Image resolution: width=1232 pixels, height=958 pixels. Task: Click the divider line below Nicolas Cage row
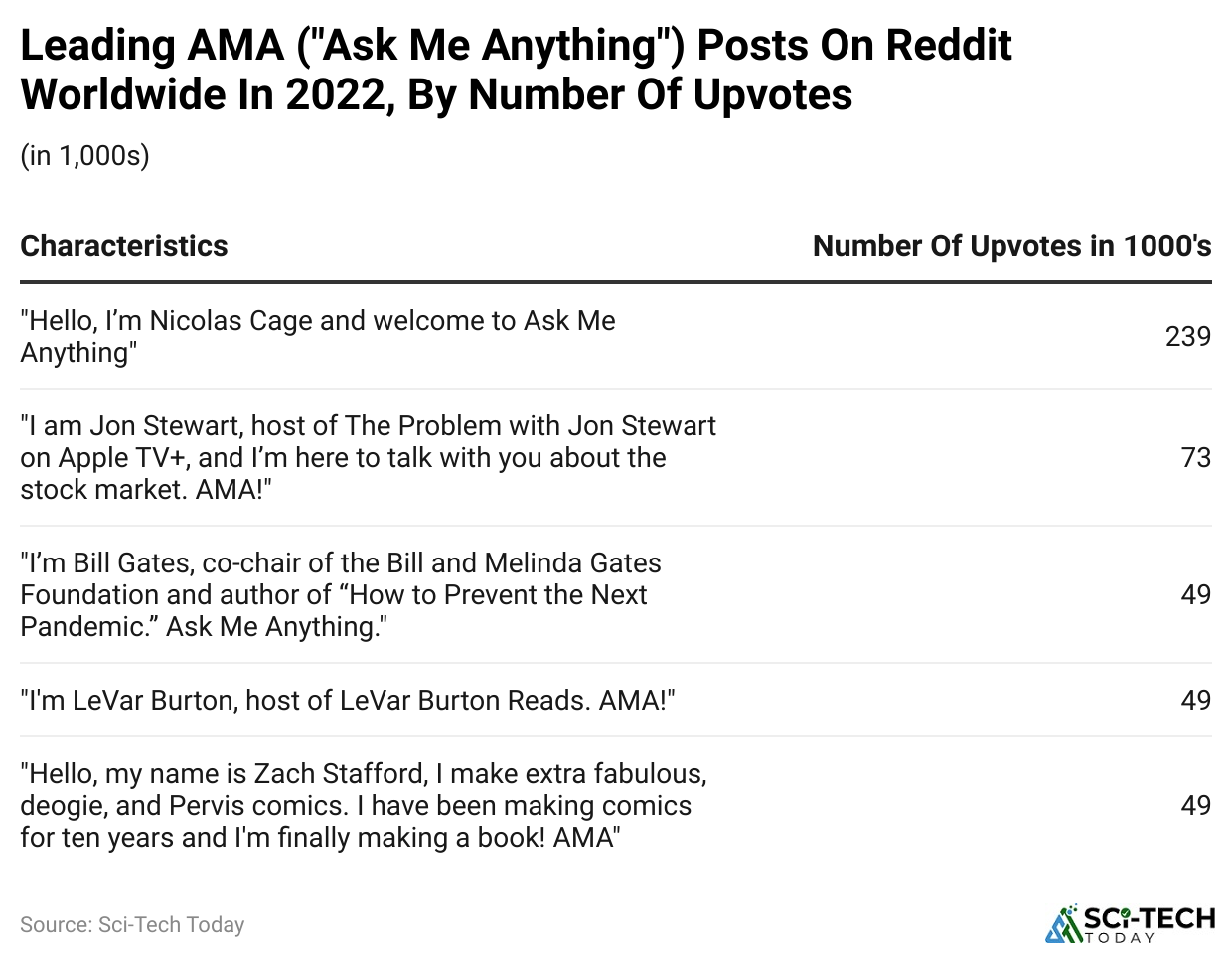click(616, 389)
